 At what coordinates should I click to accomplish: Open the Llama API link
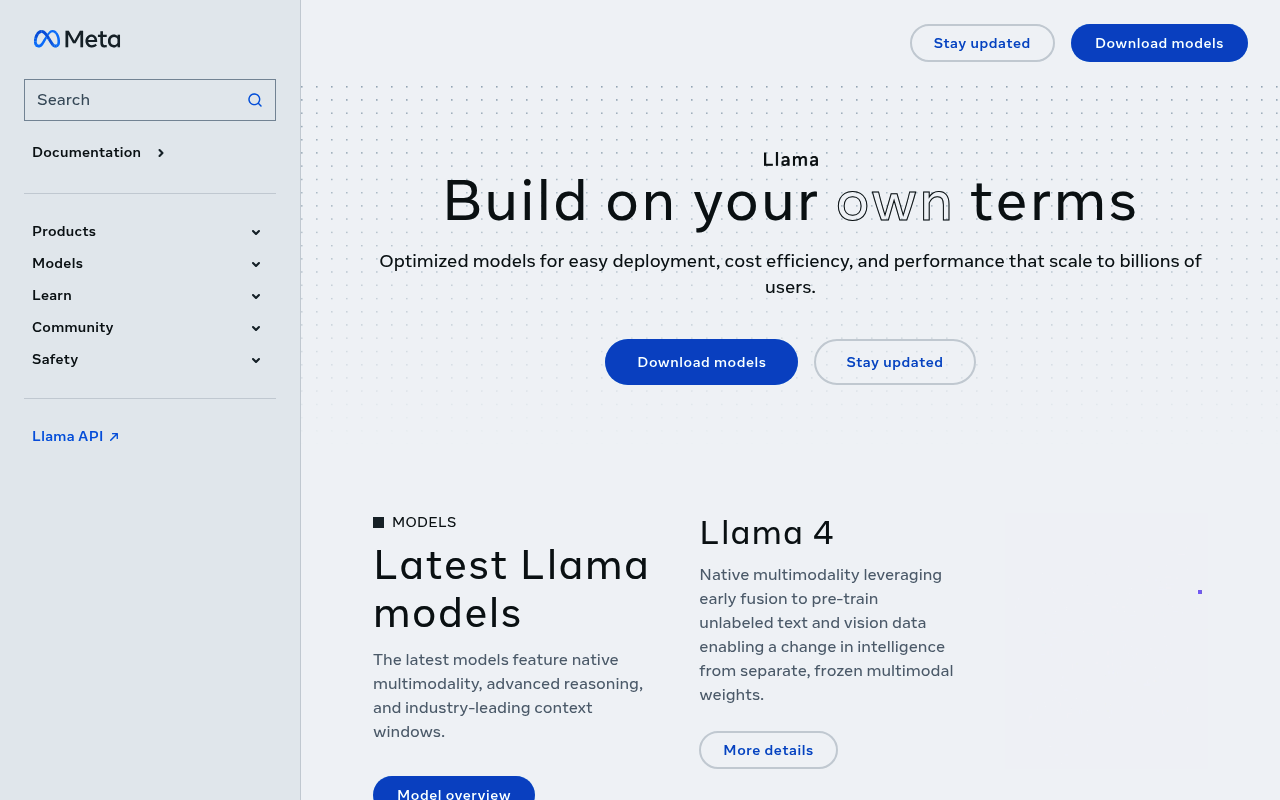(67, 436)
